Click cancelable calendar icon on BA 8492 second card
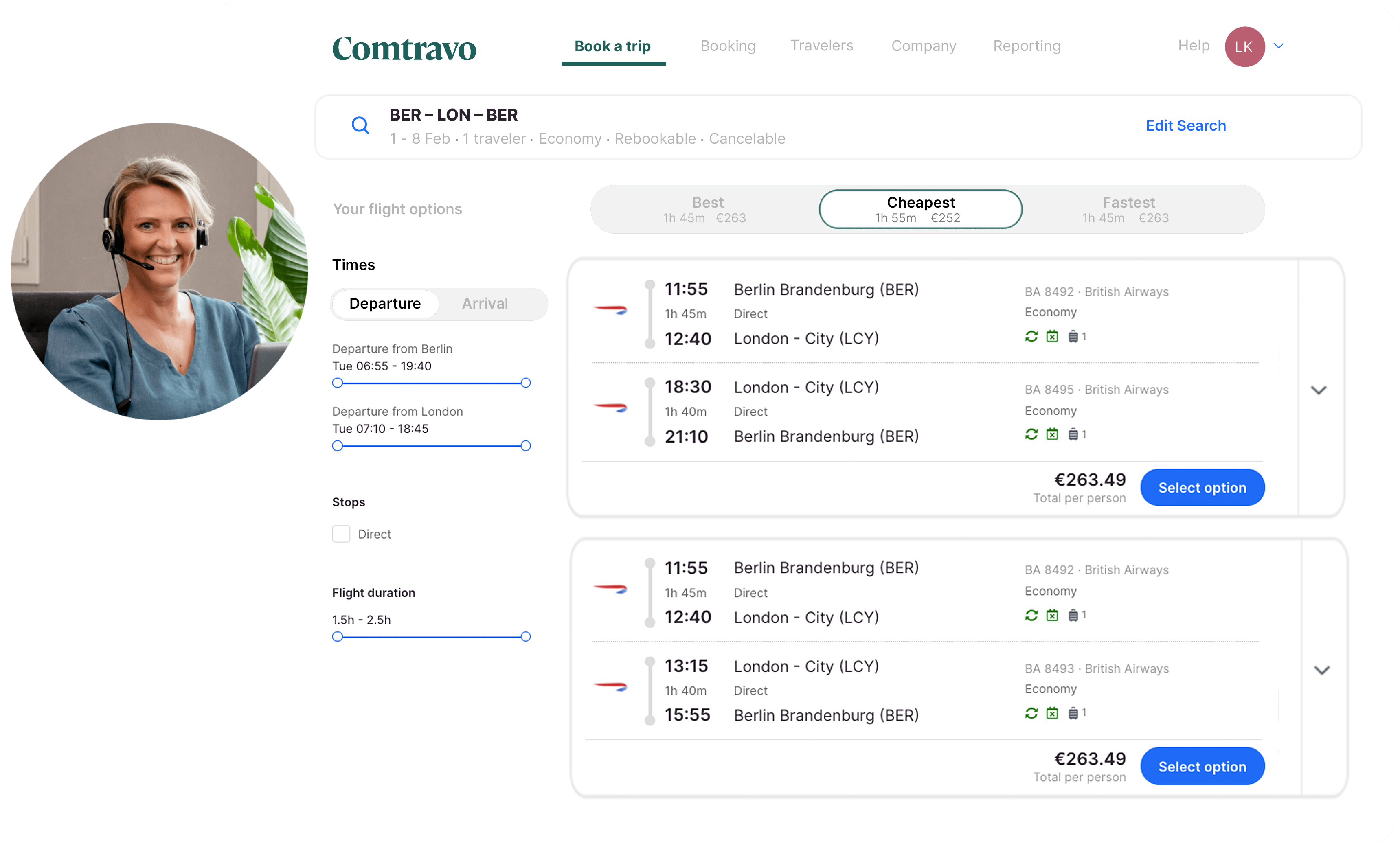Viewport: 1400px width, 848px height. tap(1052, 615)
